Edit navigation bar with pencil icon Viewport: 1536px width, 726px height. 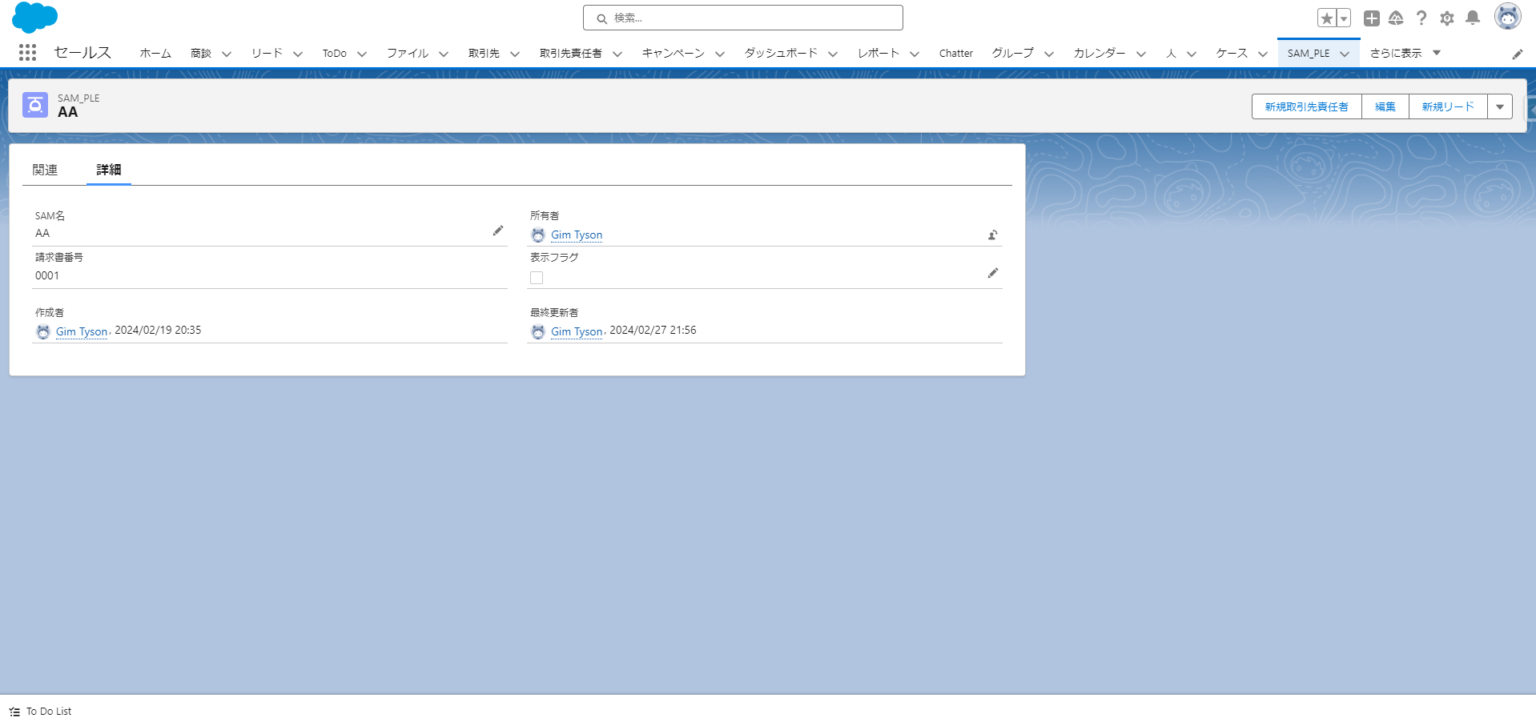point(1517,54)
